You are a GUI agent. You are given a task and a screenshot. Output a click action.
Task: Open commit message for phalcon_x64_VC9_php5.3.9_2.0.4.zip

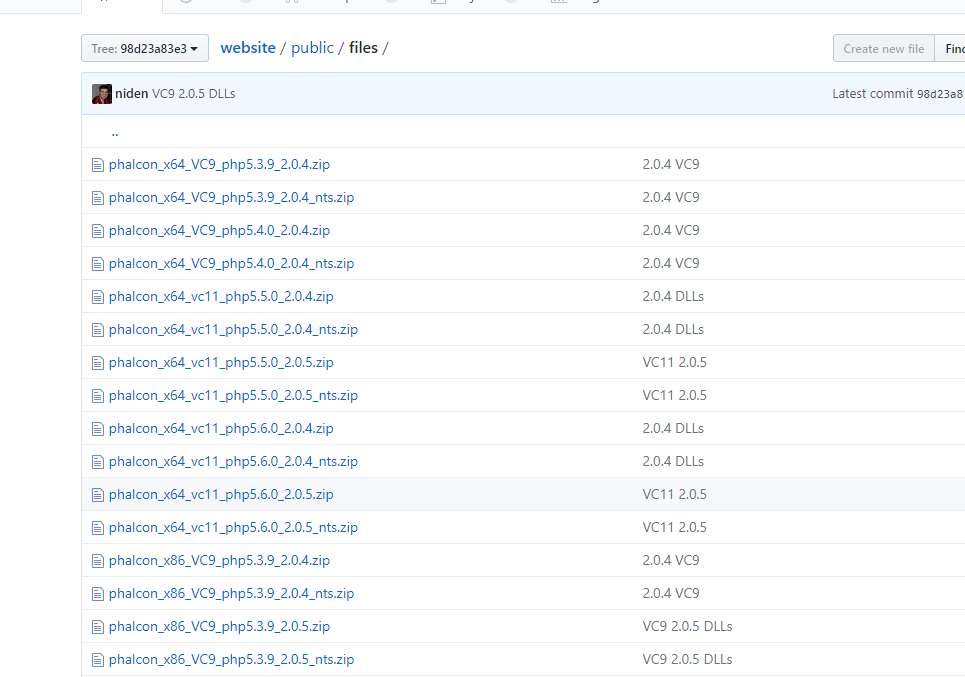tap(671, 164)
